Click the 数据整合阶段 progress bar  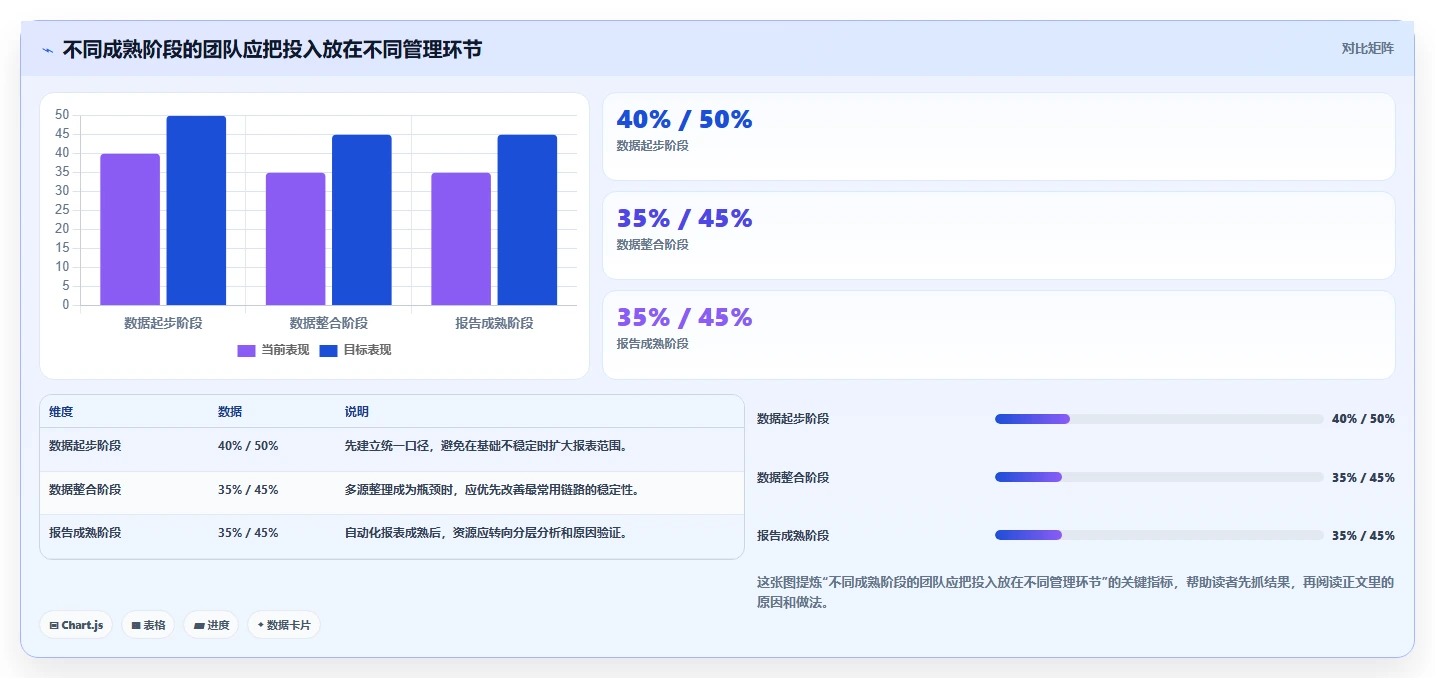click(x=1159, y=477)
